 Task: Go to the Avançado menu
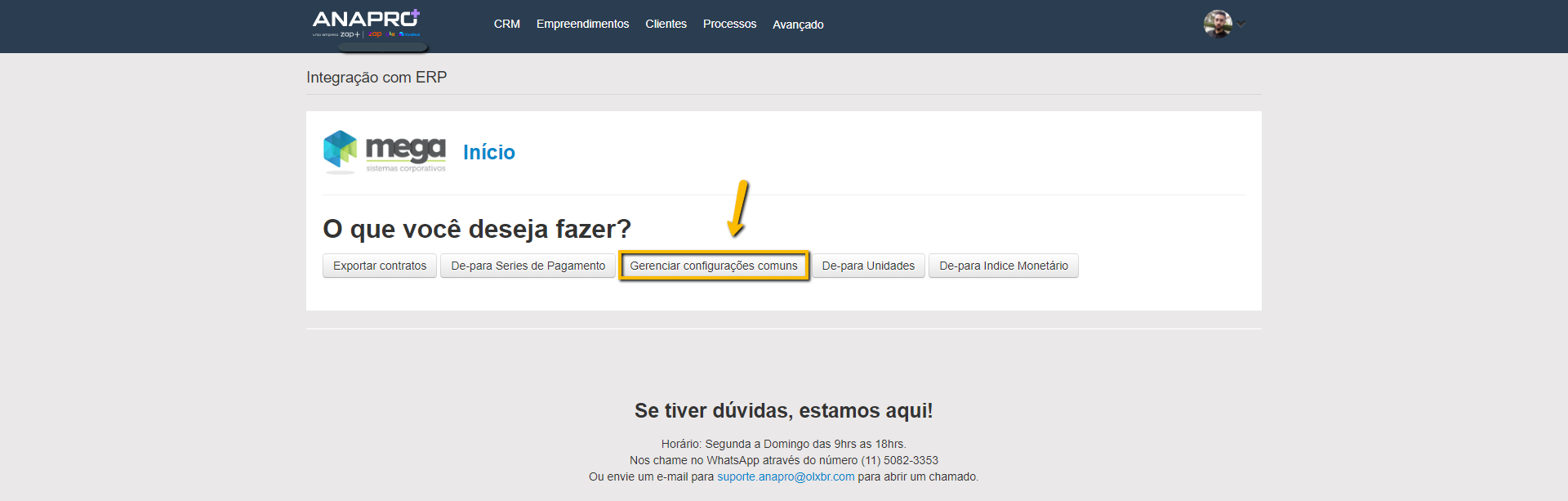tap(798, 25)
